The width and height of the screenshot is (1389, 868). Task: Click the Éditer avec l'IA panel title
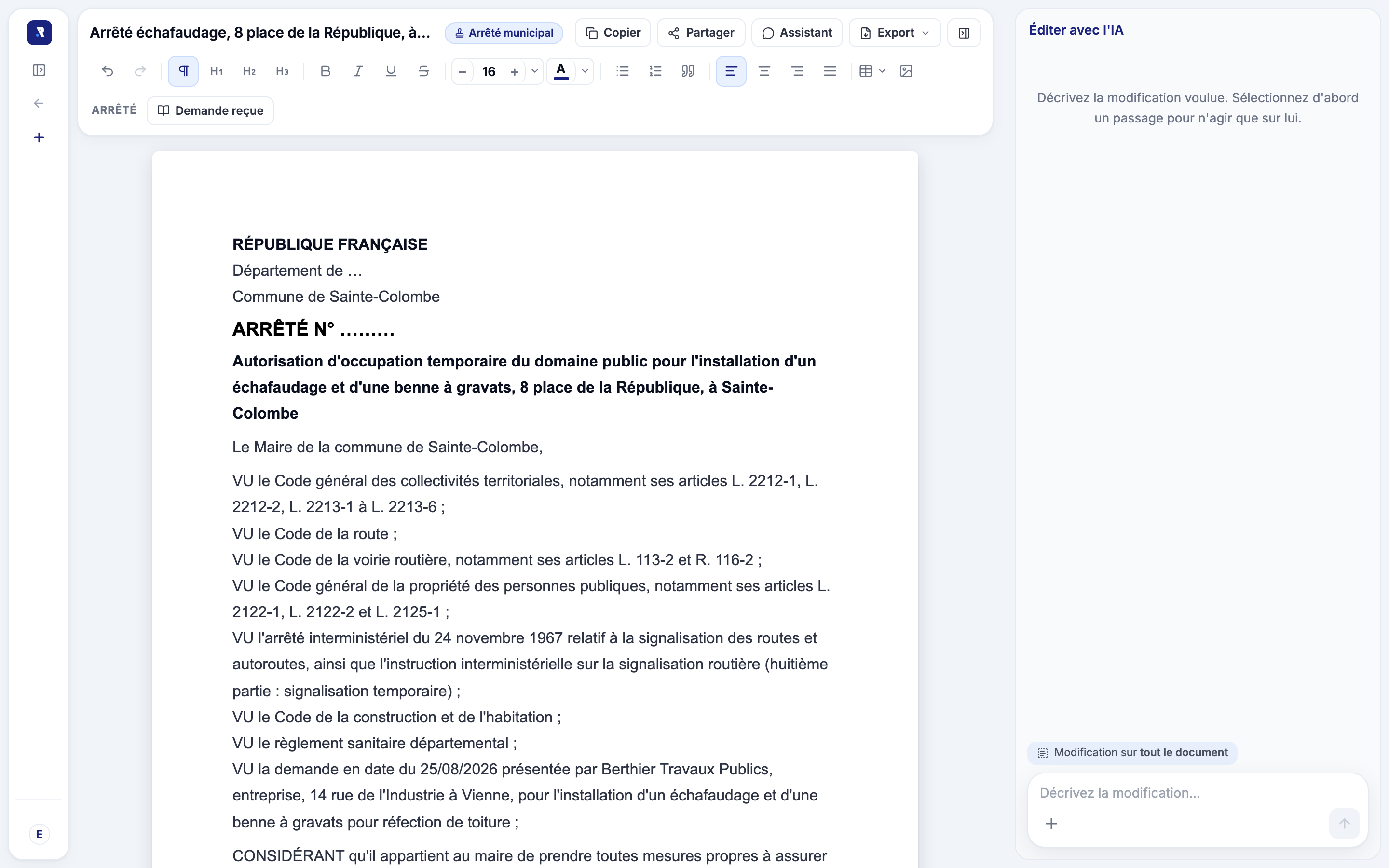(1076, 30)
